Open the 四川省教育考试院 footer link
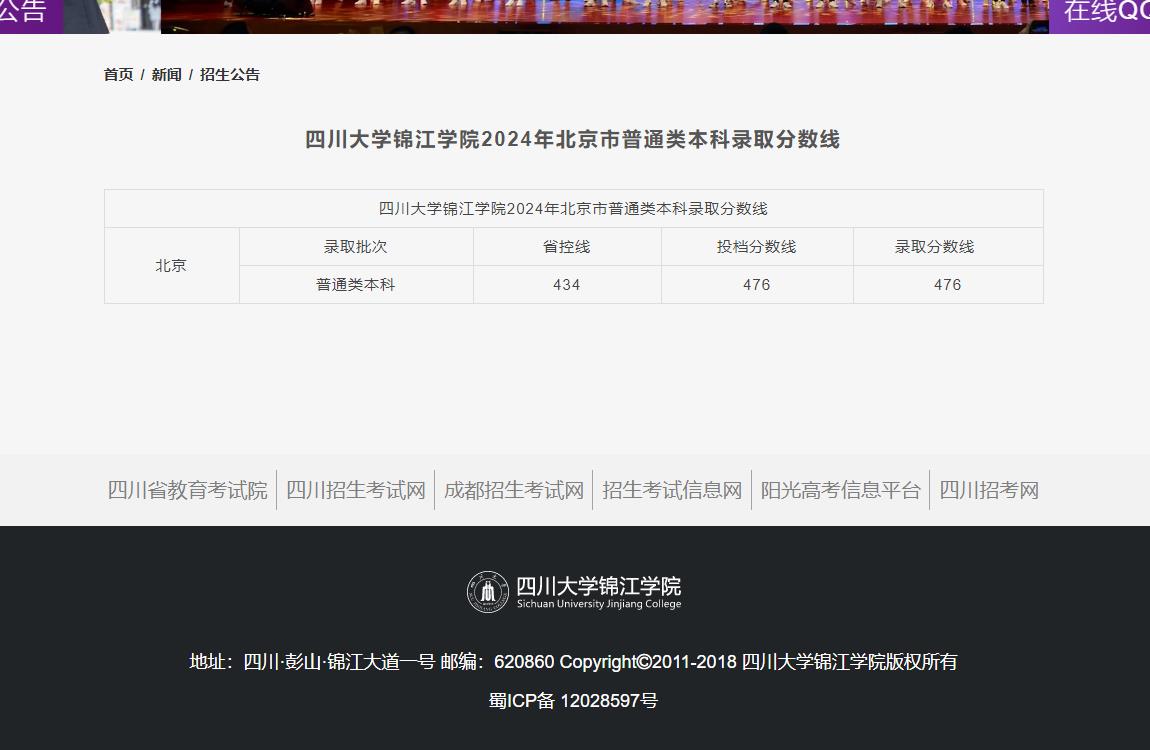 click(x=187, y=490)
